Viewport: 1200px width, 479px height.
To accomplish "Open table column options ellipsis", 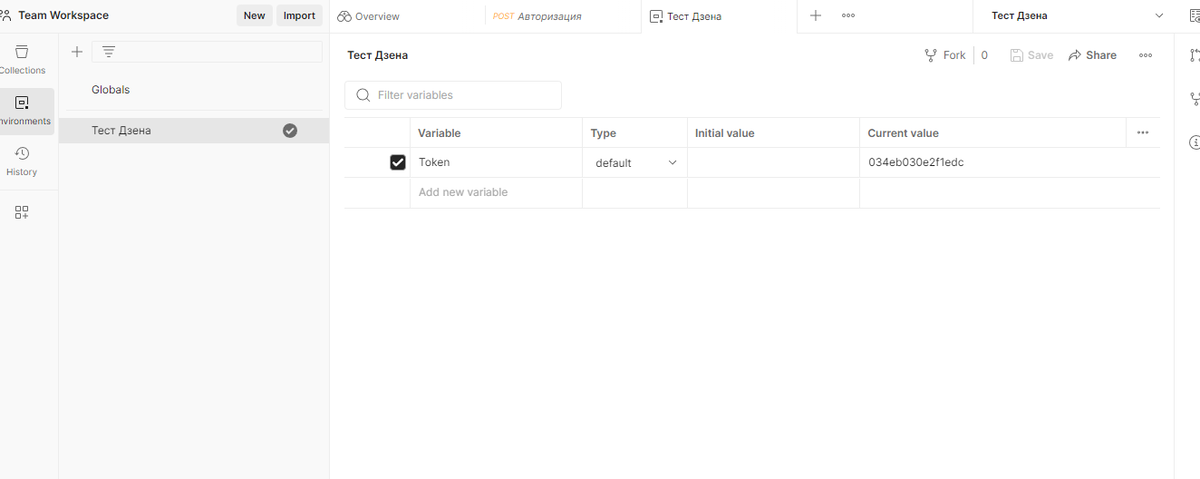I will click(1143, 132).
